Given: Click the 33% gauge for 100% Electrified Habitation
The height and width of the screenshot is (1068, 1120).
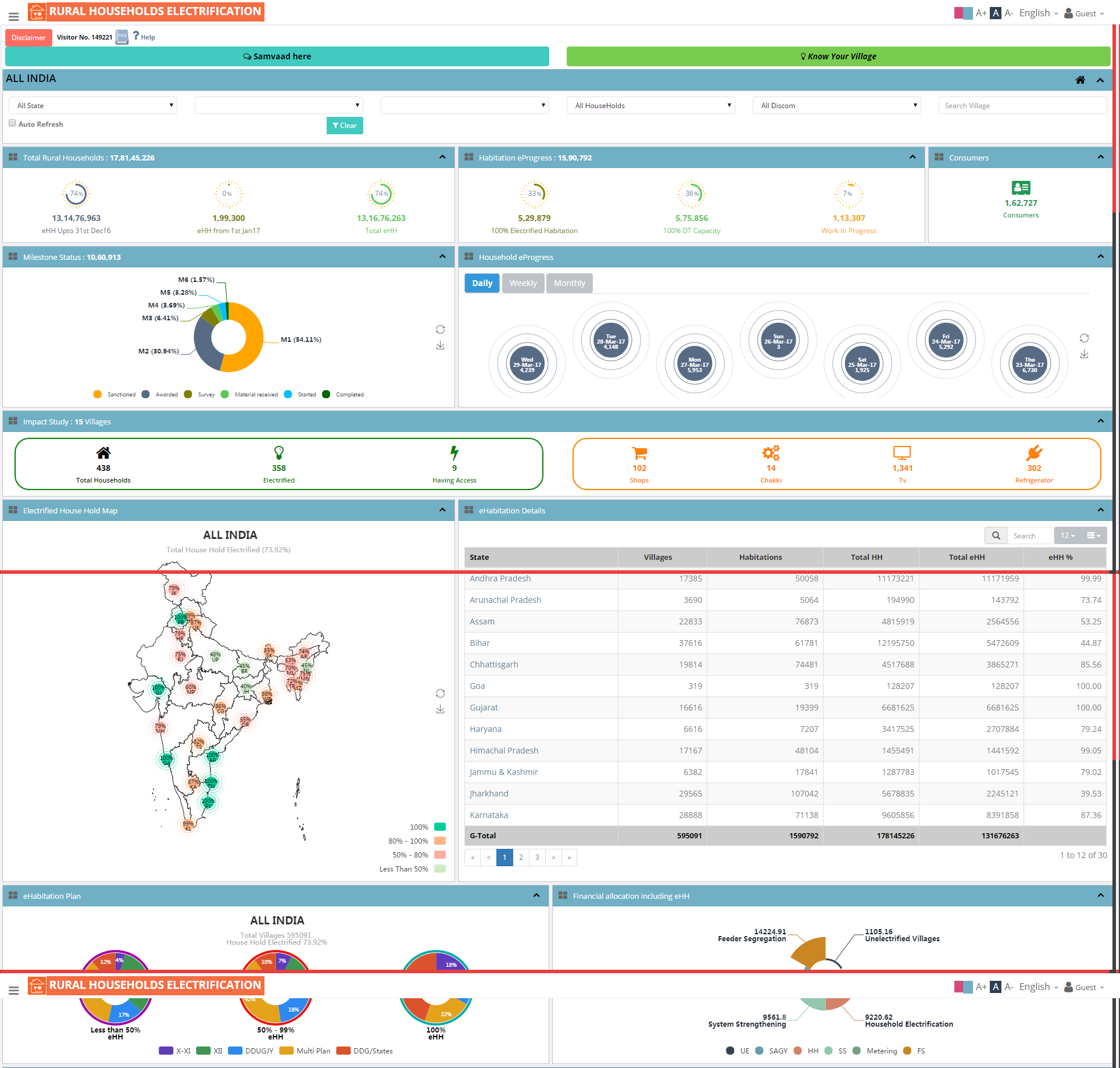Looking at the screenshot, I should pyautogui.click(x=534, y=194).
